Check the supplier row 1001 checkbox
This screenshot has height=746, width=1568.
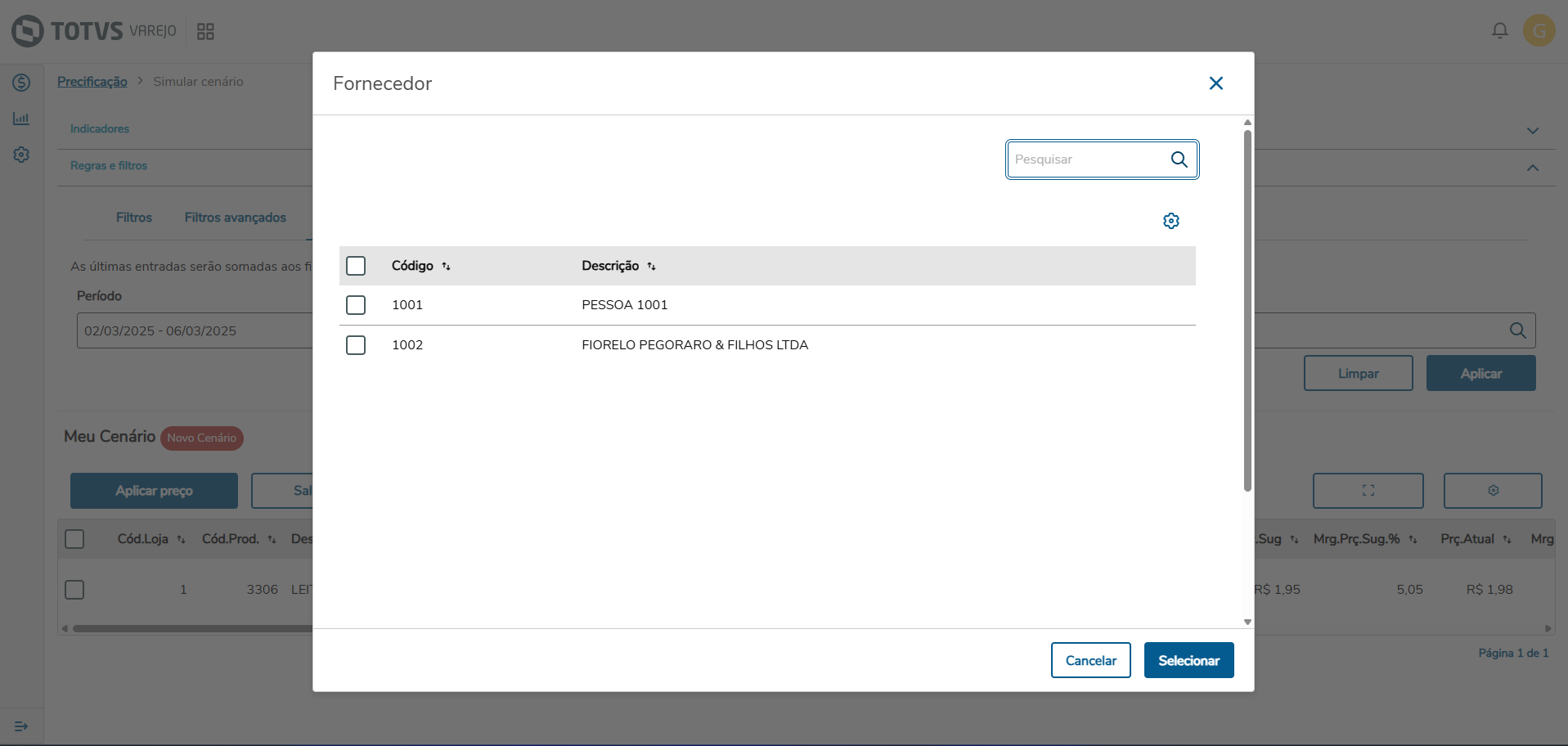(x=356, y=305)
